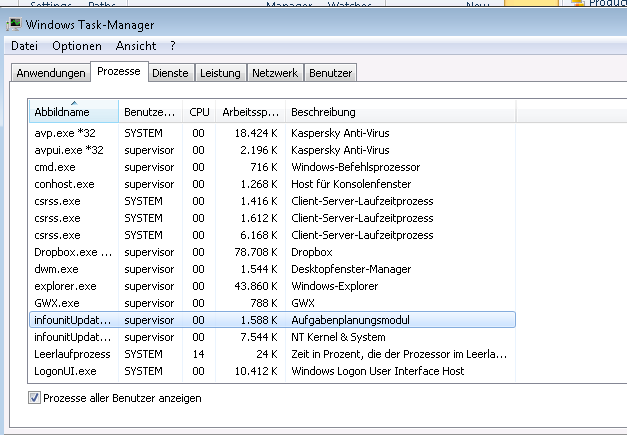Select csrss.exe using 1.612 K
627x435 pixels.
(272, 218)
